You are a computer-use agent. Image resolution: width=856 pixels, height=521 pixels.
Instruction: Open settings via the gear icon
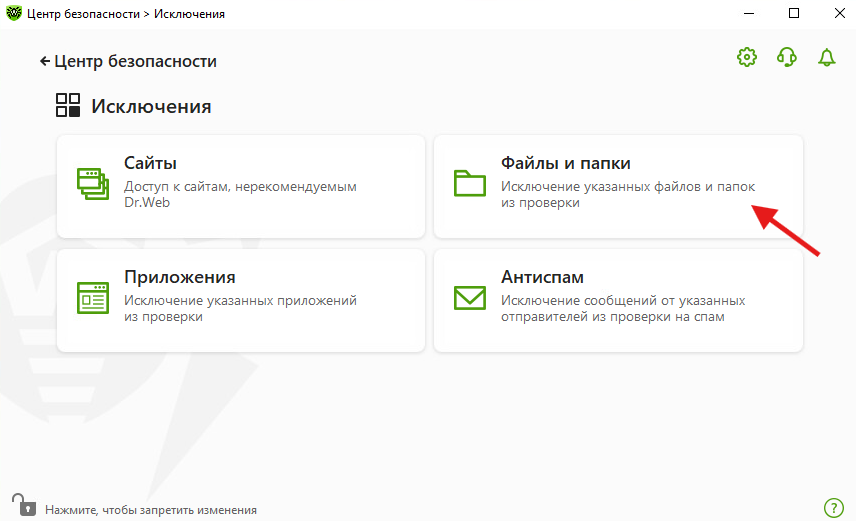(747, 57)
